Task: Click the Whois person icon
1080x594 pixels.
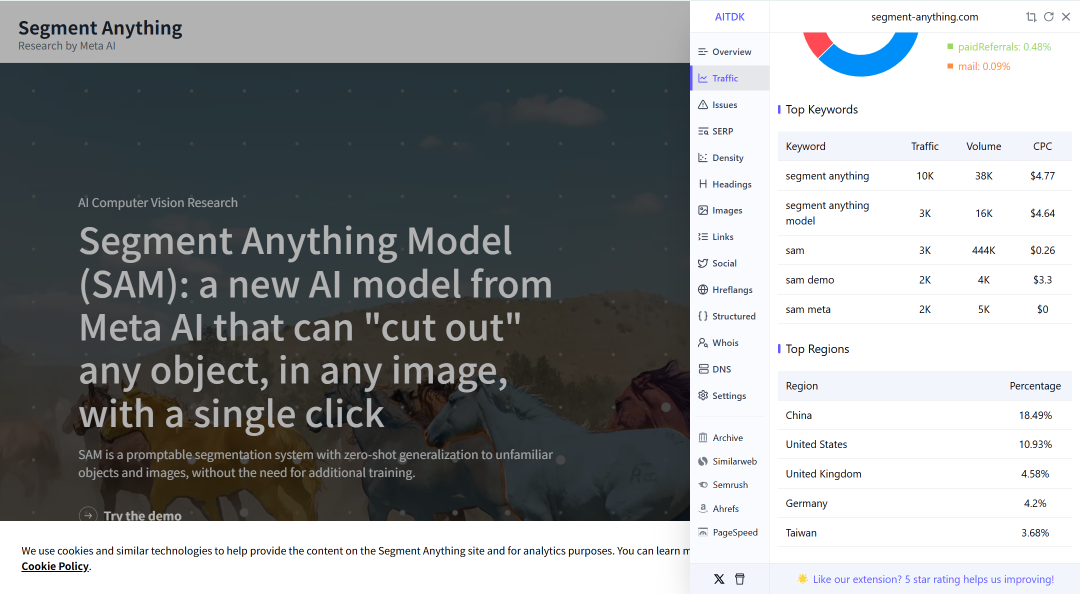Action: [703, 342]
